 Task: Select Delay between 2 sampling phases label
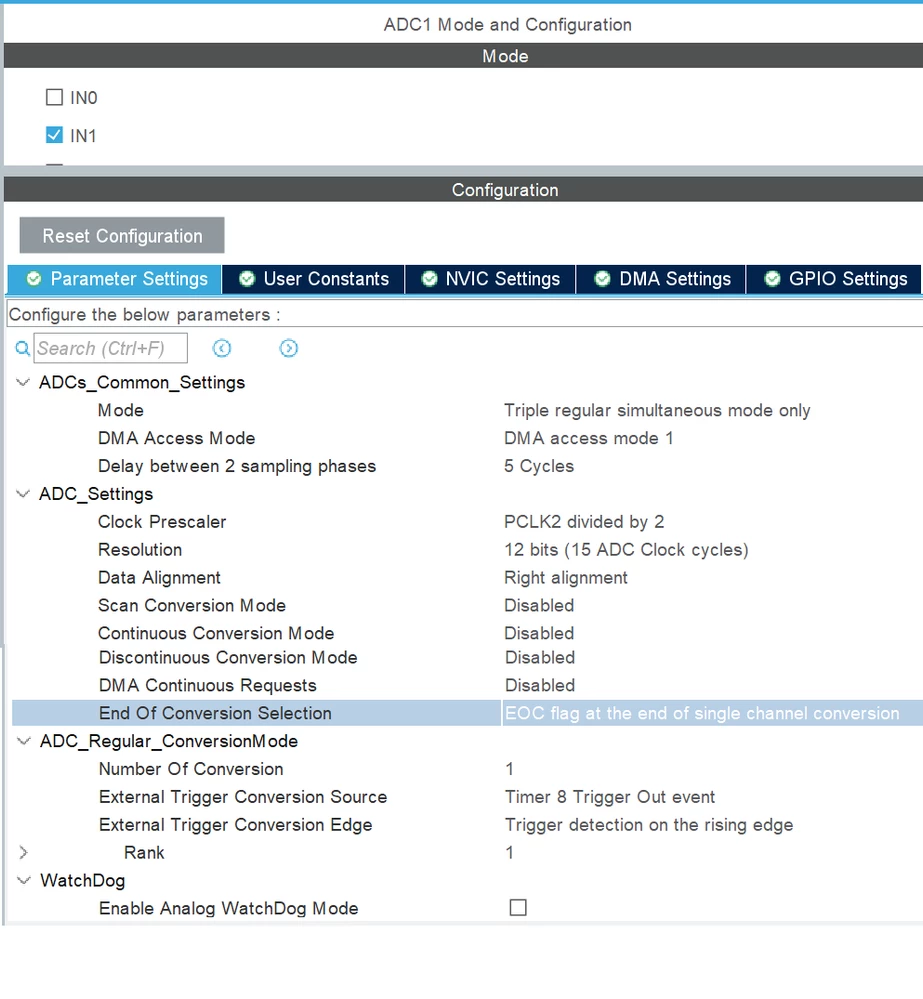click(237, 466)
